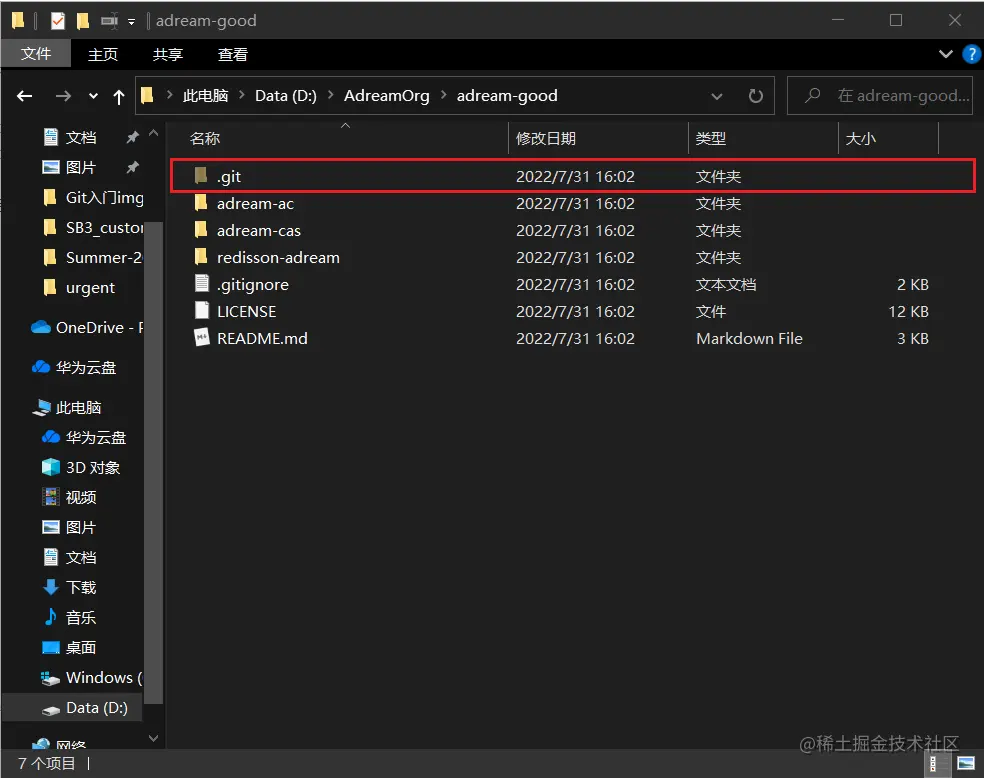
Task: Open pinned 图片 in Quick access sidebar
Action: (x=81, y=168)
